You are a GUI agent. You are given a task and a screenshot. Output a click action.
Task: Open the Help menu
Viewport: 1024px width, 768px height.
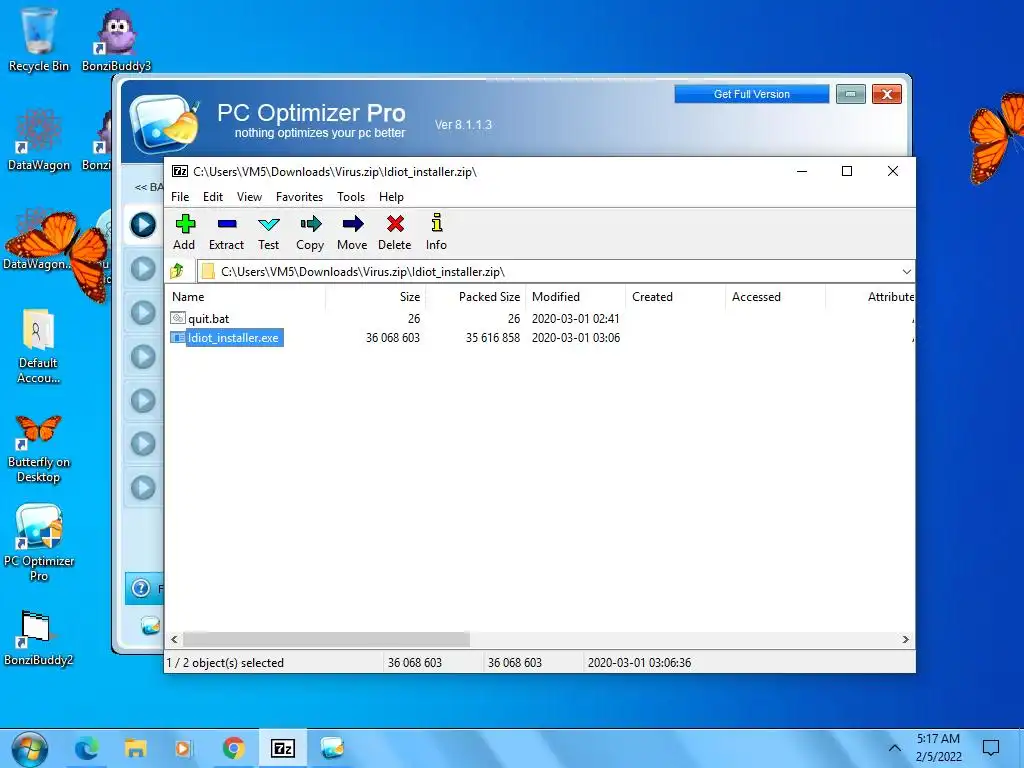click(x=391, y=197)
